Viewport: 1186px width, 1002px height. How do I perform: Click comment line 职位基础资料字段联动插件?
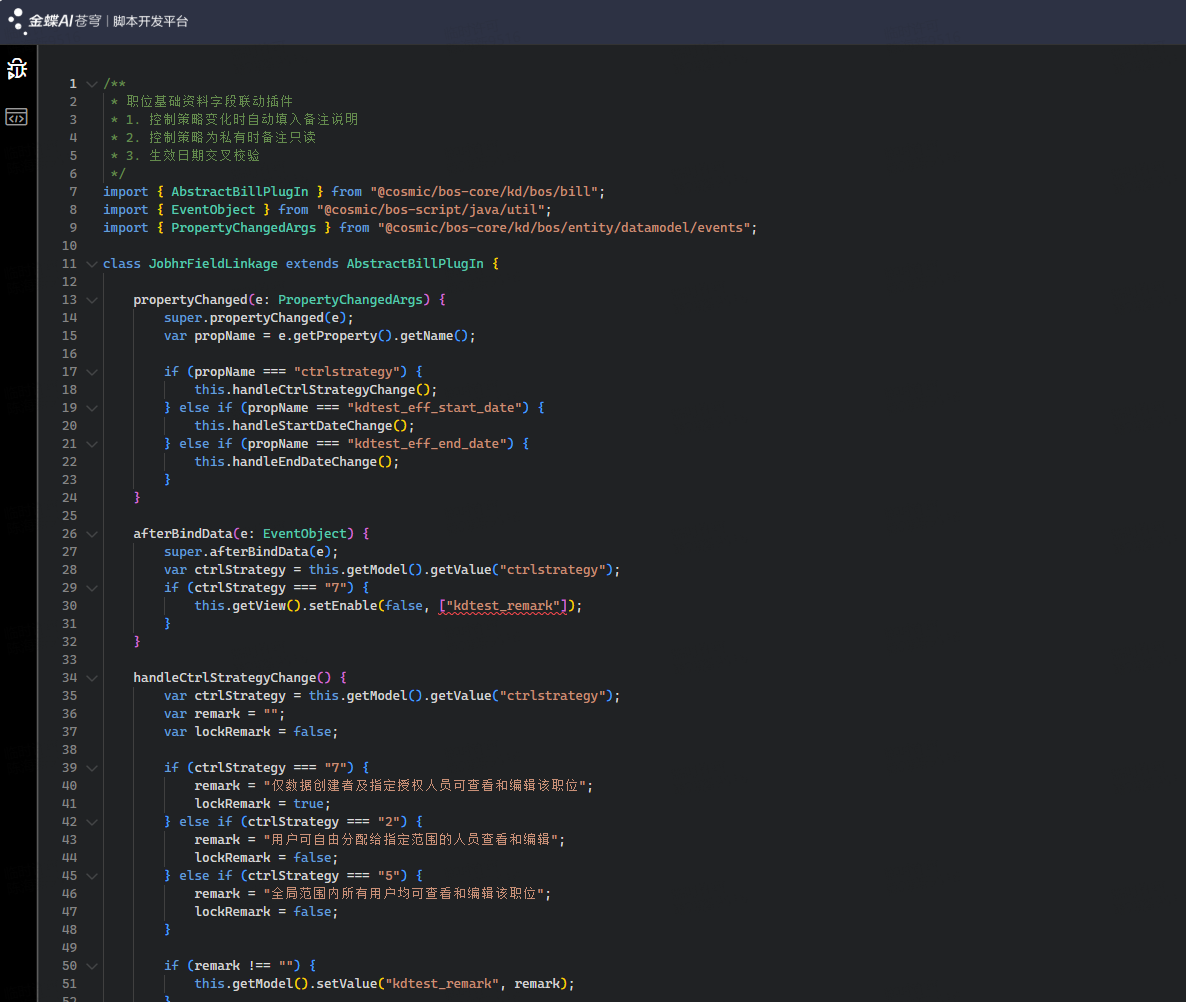[210, 101]
